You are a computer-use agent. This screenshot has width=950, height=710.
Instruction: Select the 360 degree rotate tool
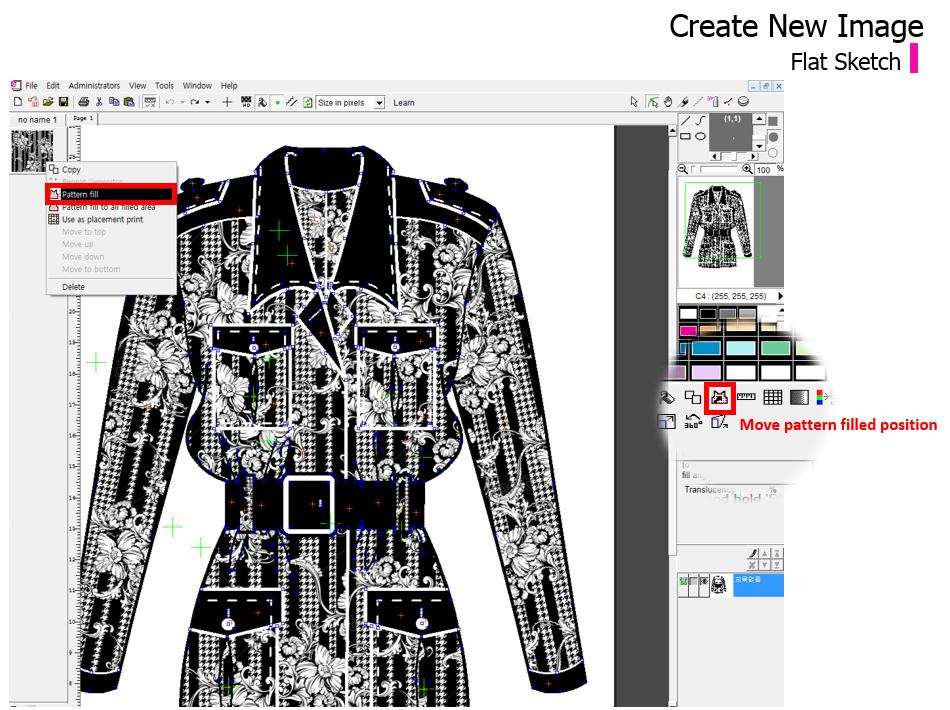coord(693,422)
